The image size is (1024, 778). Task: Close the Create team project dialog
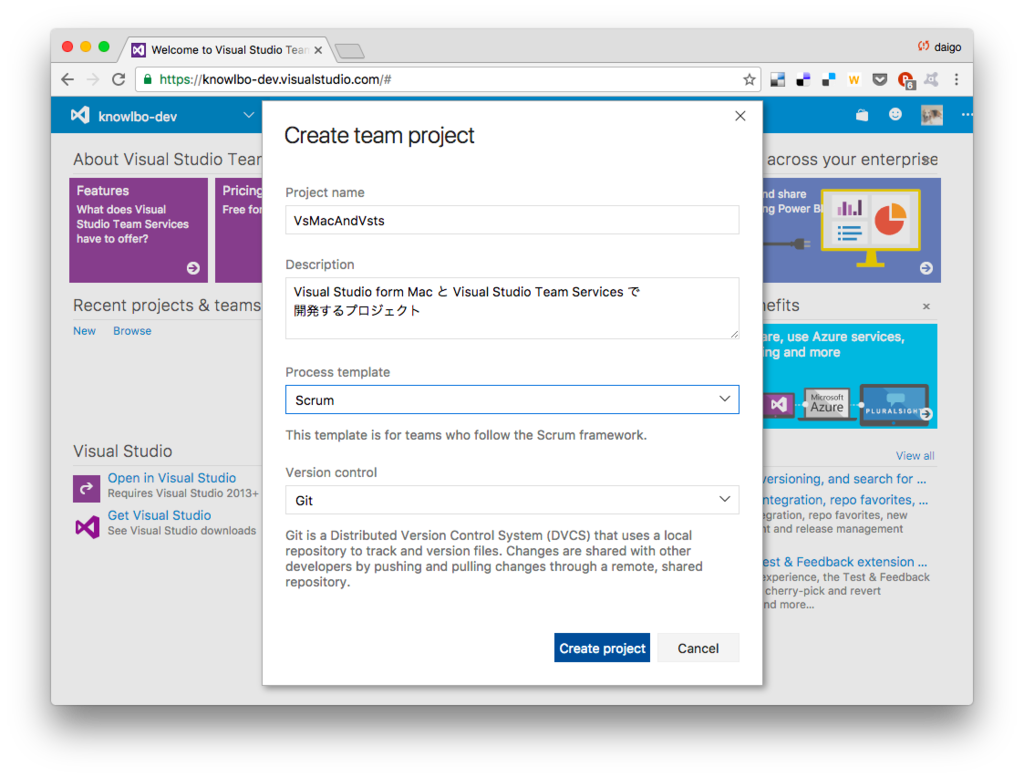click(740, 116)
